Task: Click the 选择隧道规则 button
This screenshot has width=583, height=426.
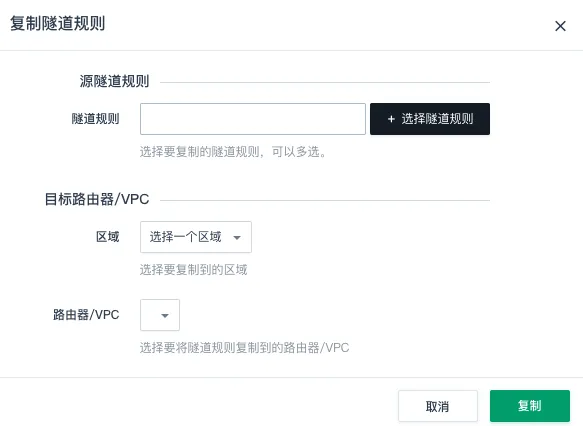Action: point(430,119)
